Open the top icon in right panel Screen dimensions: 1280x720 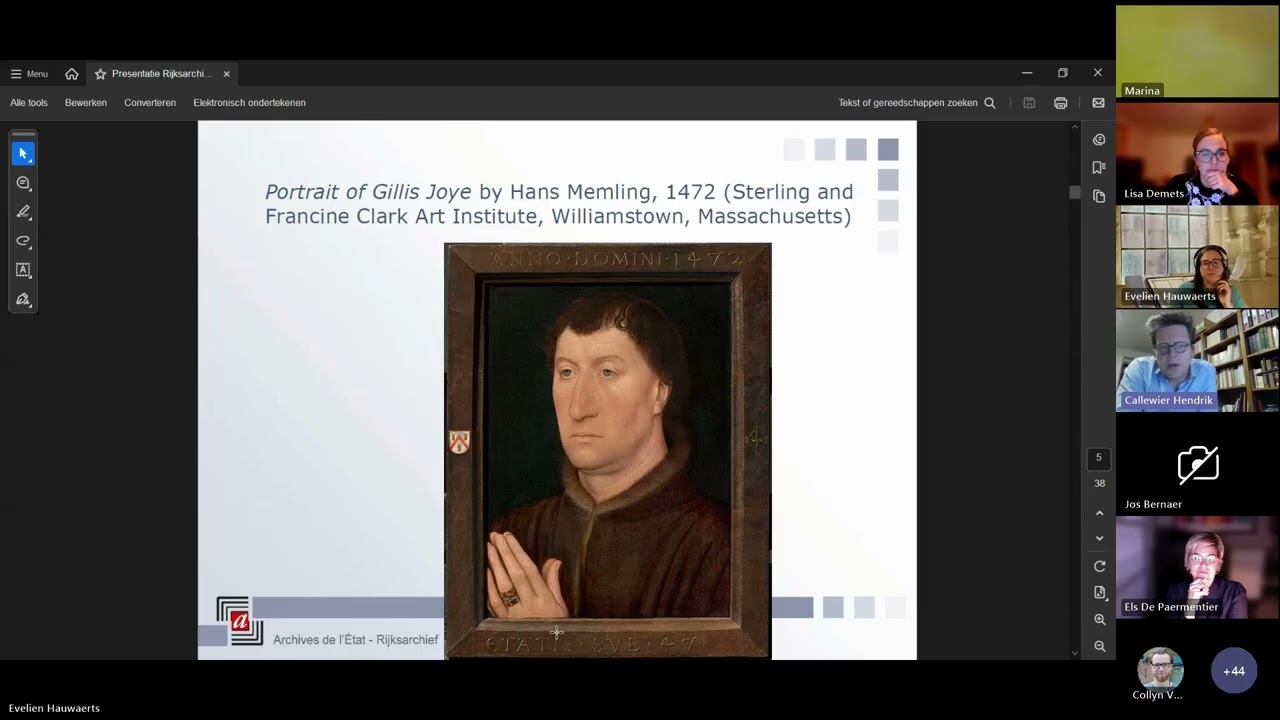click(x=1099, y=140)
